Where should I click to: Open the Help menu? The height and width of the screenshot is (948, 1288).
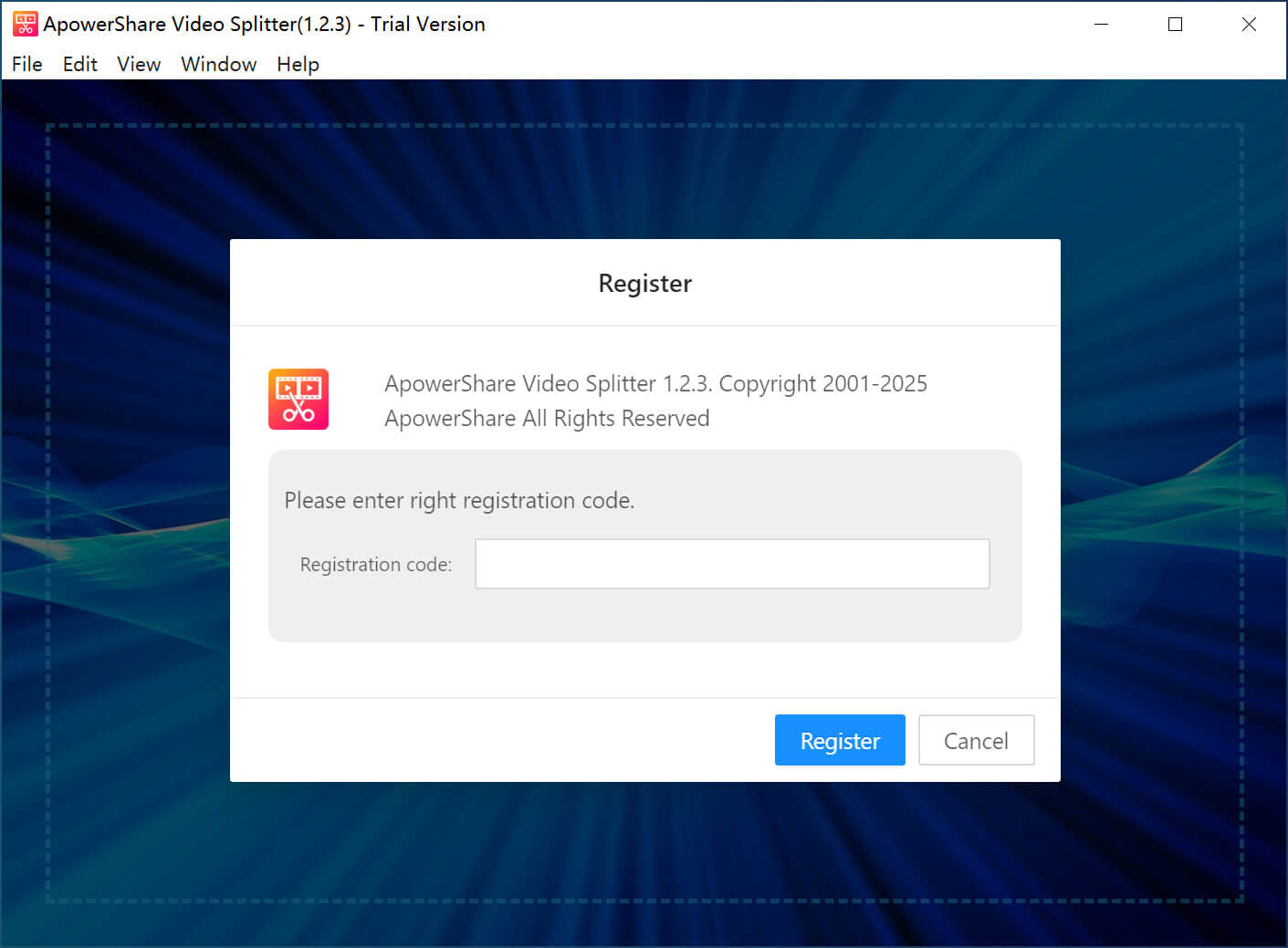[x=298, y=64]
